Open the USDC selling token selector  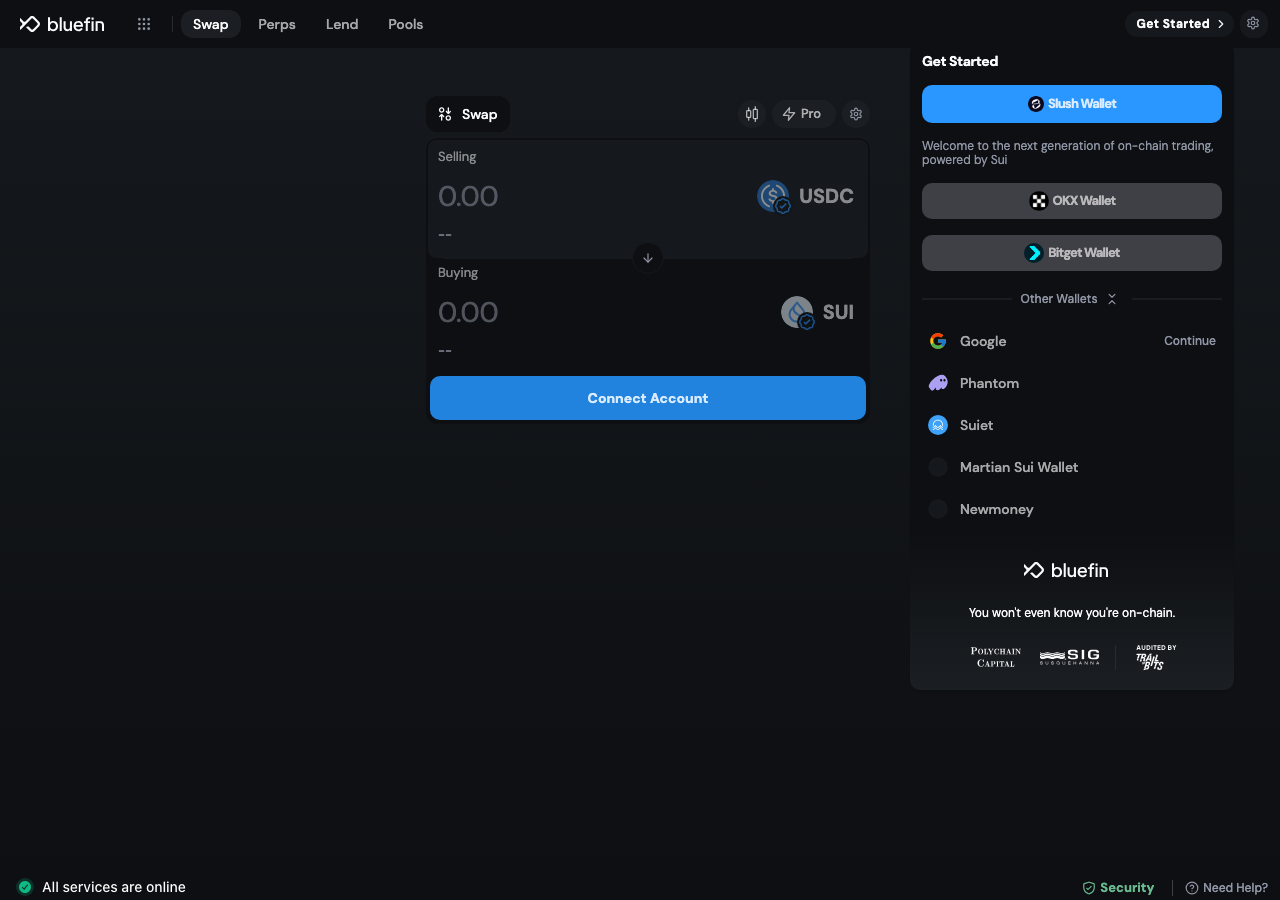(x=806, y=196)
